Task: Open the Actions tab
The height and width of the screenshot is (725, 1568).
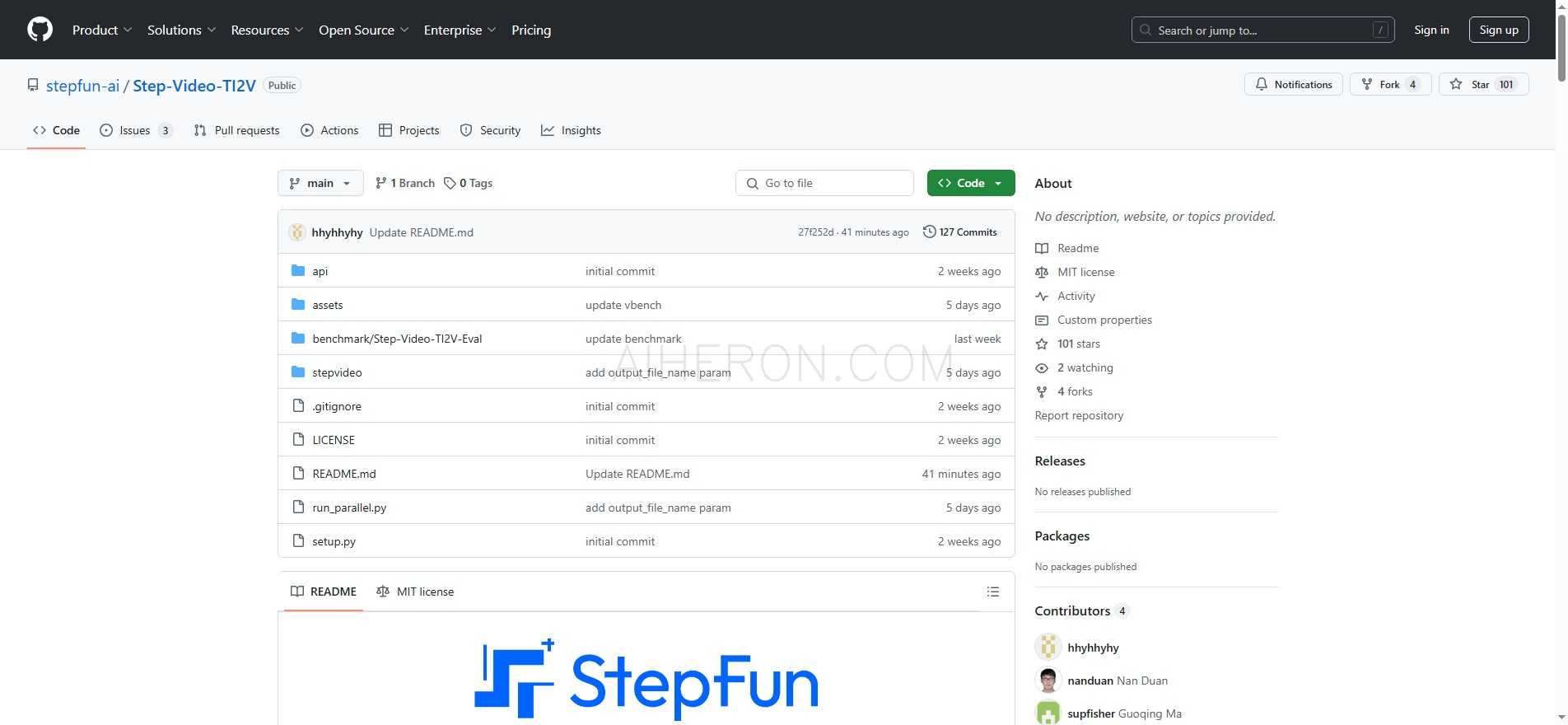Action: point(329,130)
